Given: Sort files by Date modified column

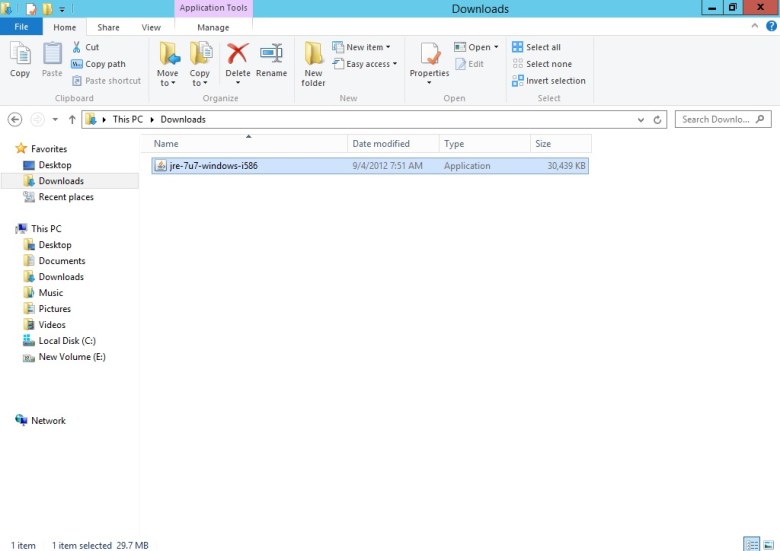Looking at the screenshot, I should click(381, 144).
